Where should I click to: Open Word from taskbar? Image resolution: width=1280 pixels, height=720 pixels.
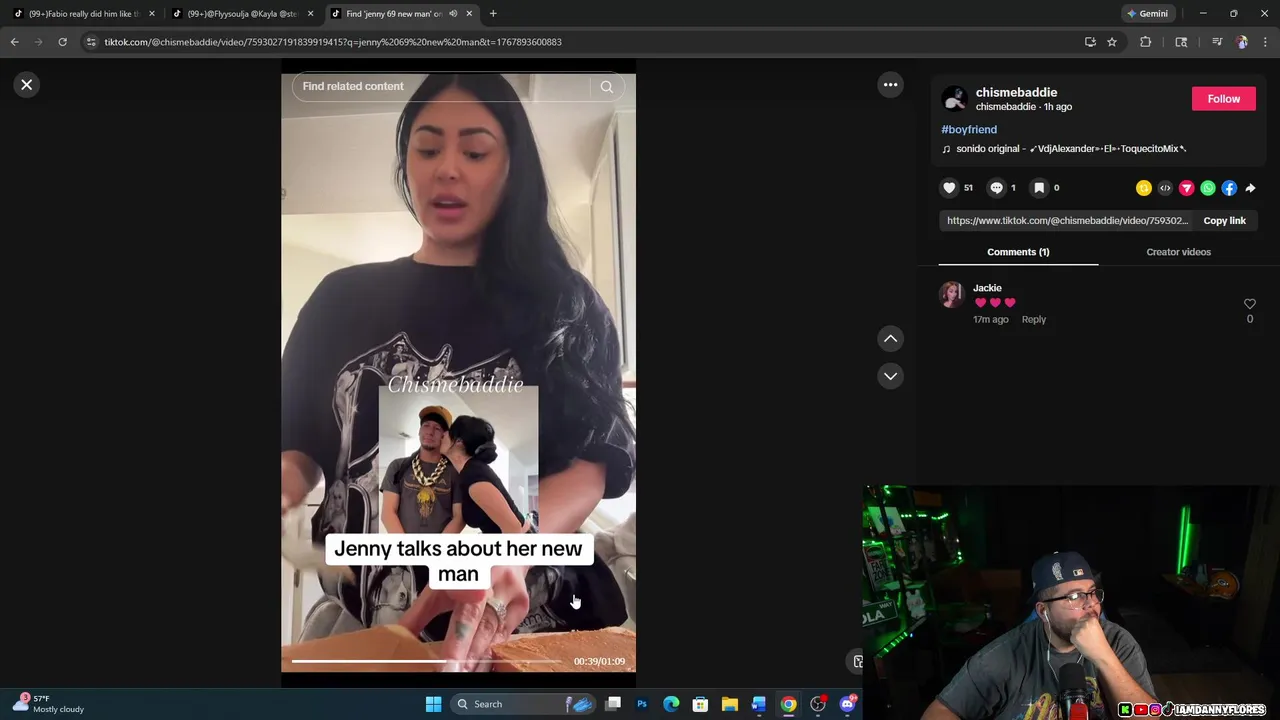759,704
